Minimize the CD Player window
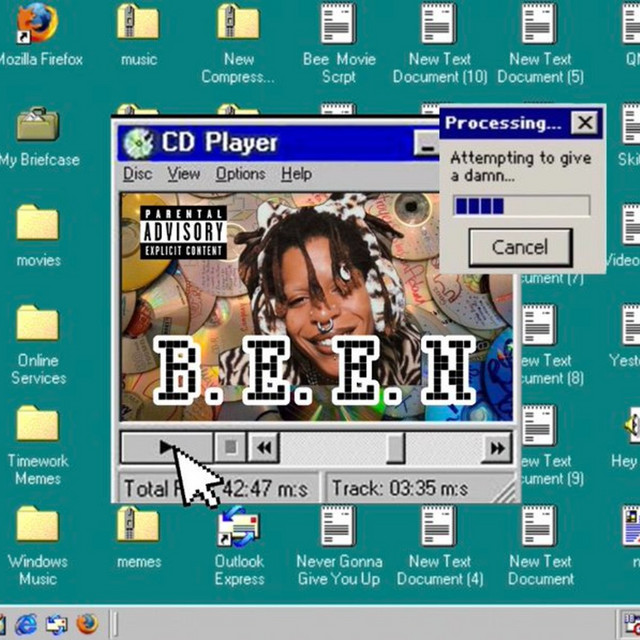This screenshot has width=640, height=640. pyautogui.click(x=427, y=143)
